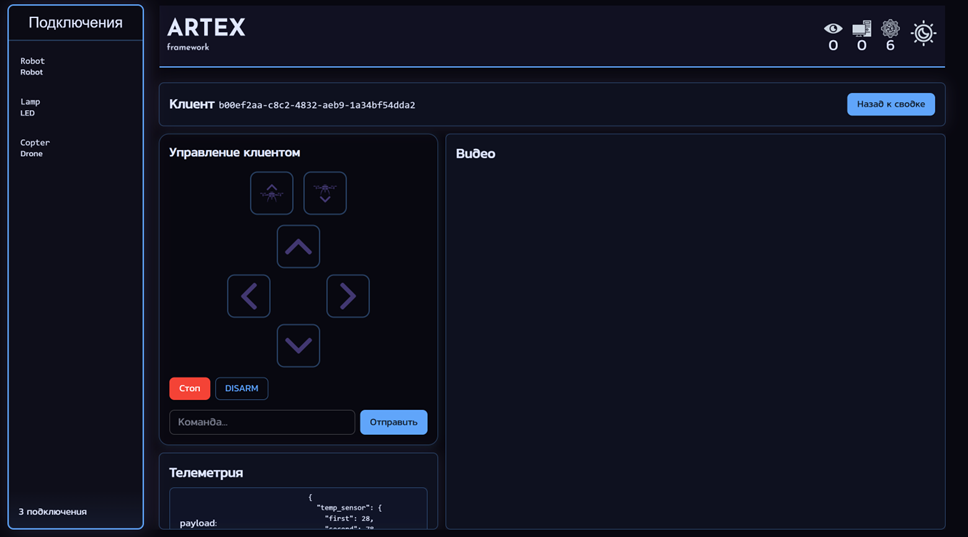Viewport: 968px width, 537px height.
Task: Click the computer clients counter icon
Action: (861, 29)
